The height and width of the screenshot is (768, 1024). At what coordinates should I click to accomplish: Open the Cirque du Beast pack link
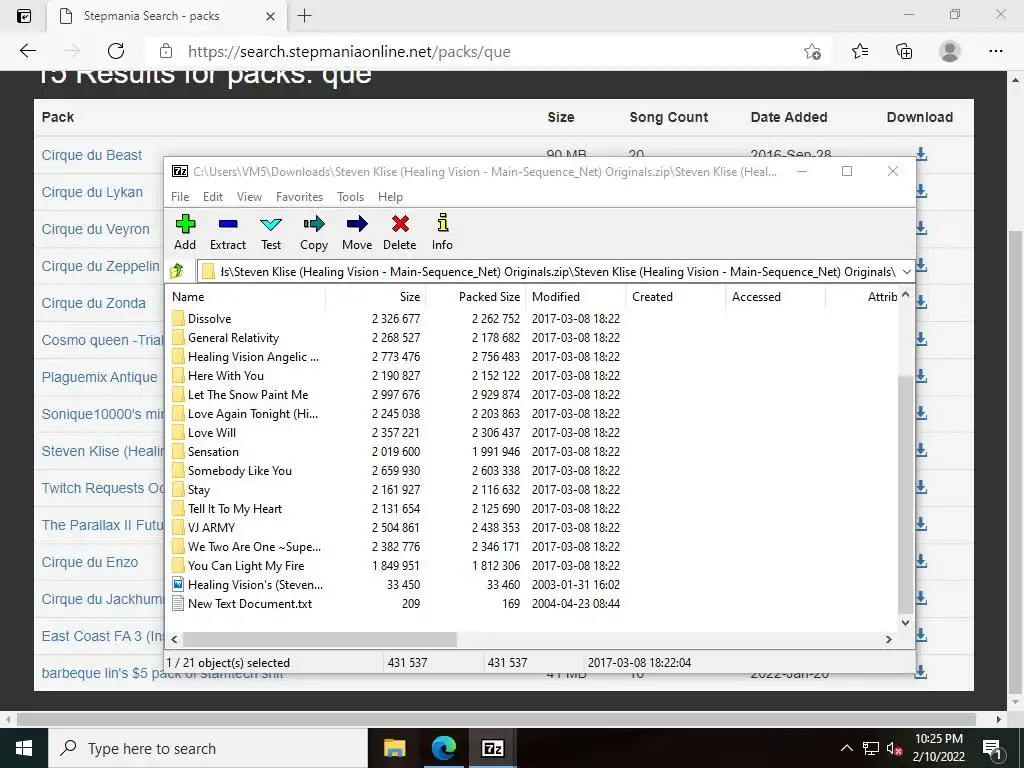tap(91, 155)
